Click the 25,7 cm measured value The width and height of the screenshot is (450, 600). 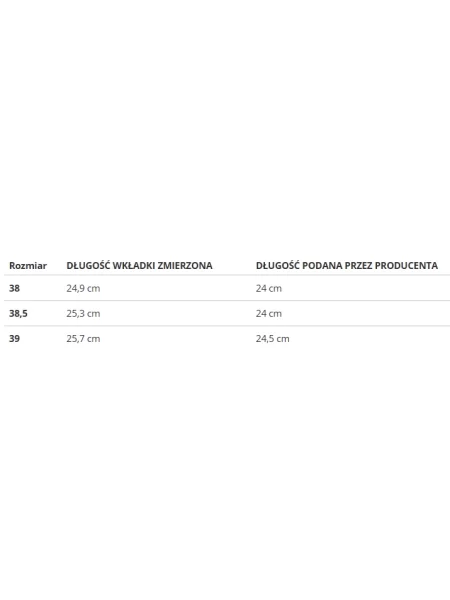click(x=83, y=339)
